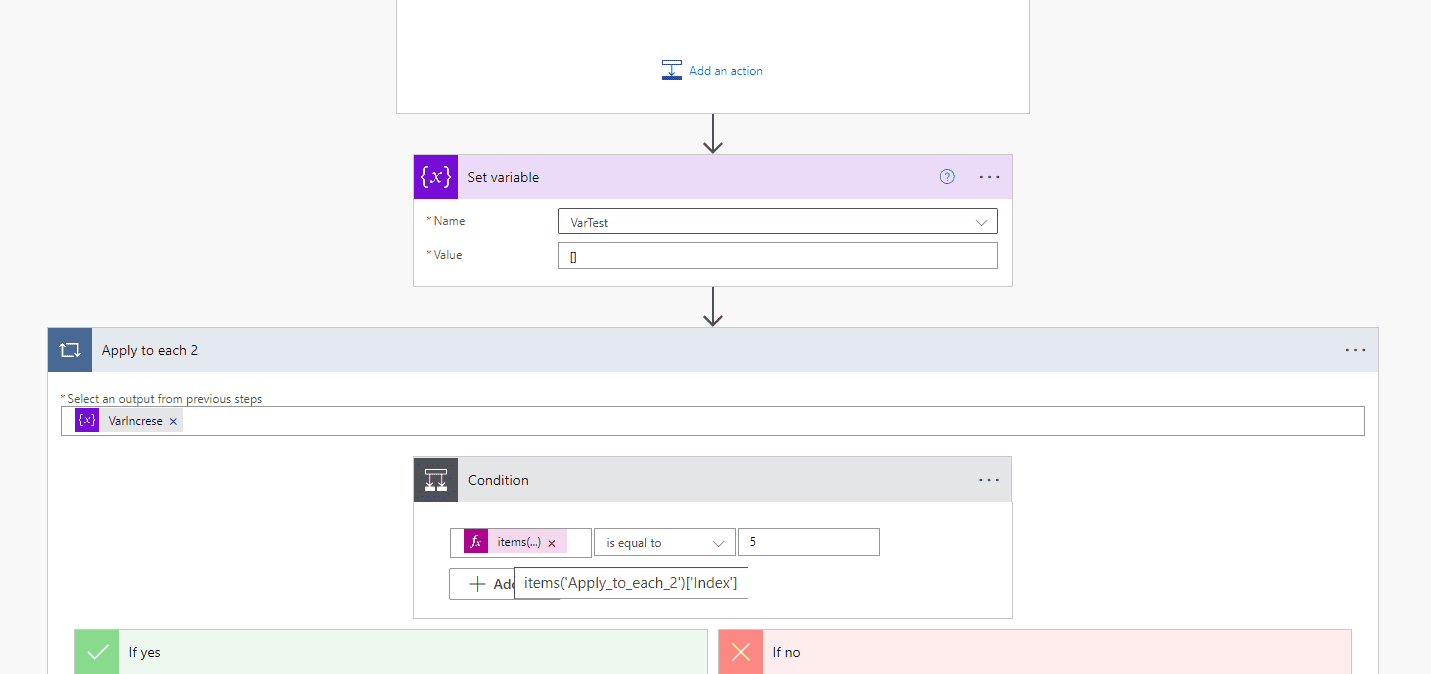Remove the items(...) expression token
This screenshot has width=1431, height=674.
(x=552, y=541)
